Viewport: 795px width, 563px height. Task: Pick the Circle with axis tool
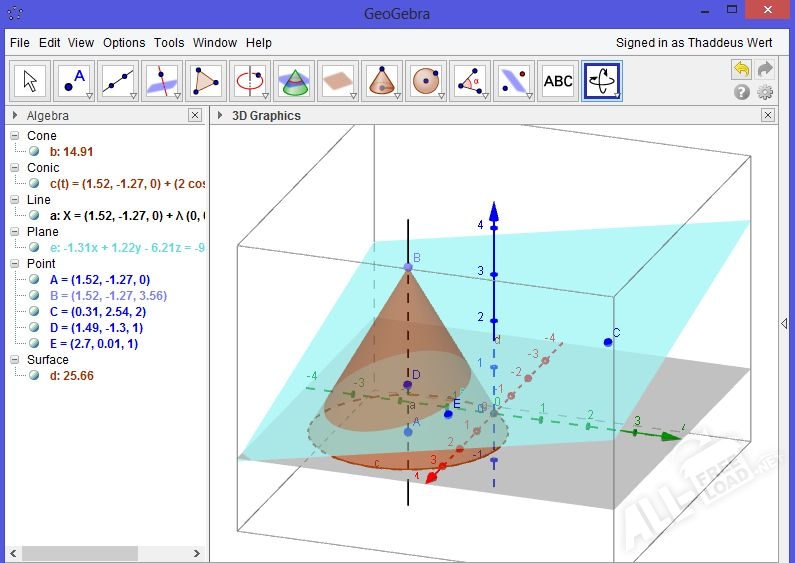250,81
